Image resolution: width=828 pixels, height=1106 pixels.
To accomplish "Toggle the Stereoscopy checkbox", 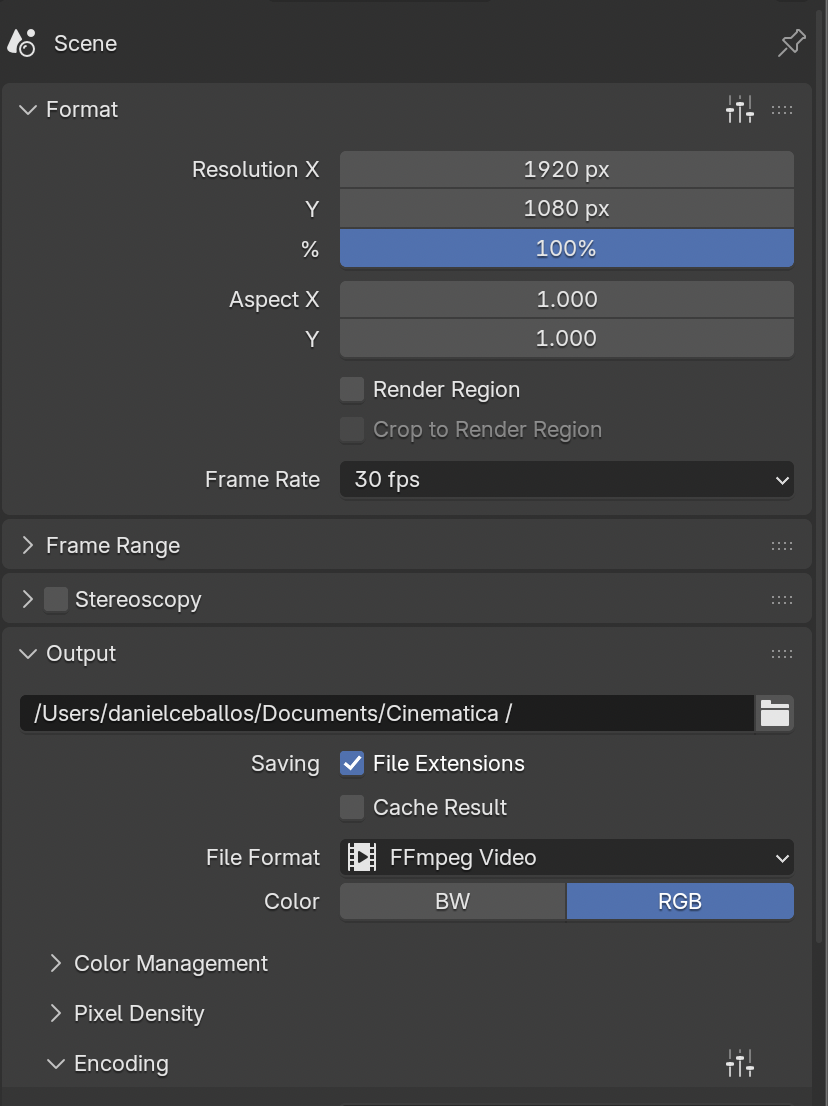I will point(56,600).
